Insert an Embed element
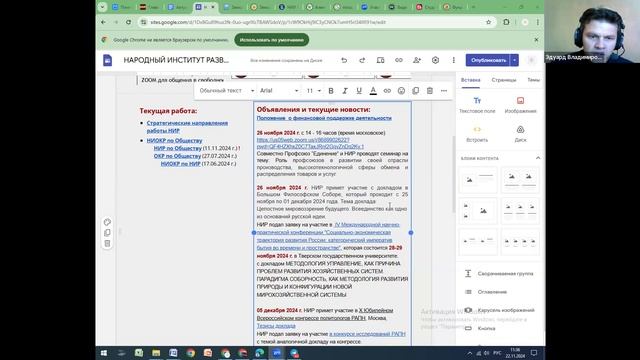Image resolution: width=640 pixels, height=360 pixels. (x=477, y=134)
